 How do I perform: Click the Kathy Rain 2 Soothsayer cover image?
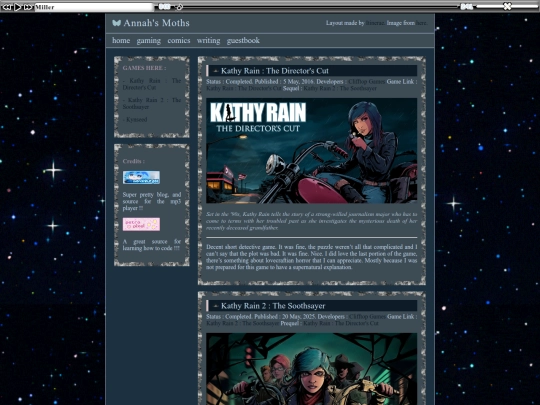(x=311, y=369)
